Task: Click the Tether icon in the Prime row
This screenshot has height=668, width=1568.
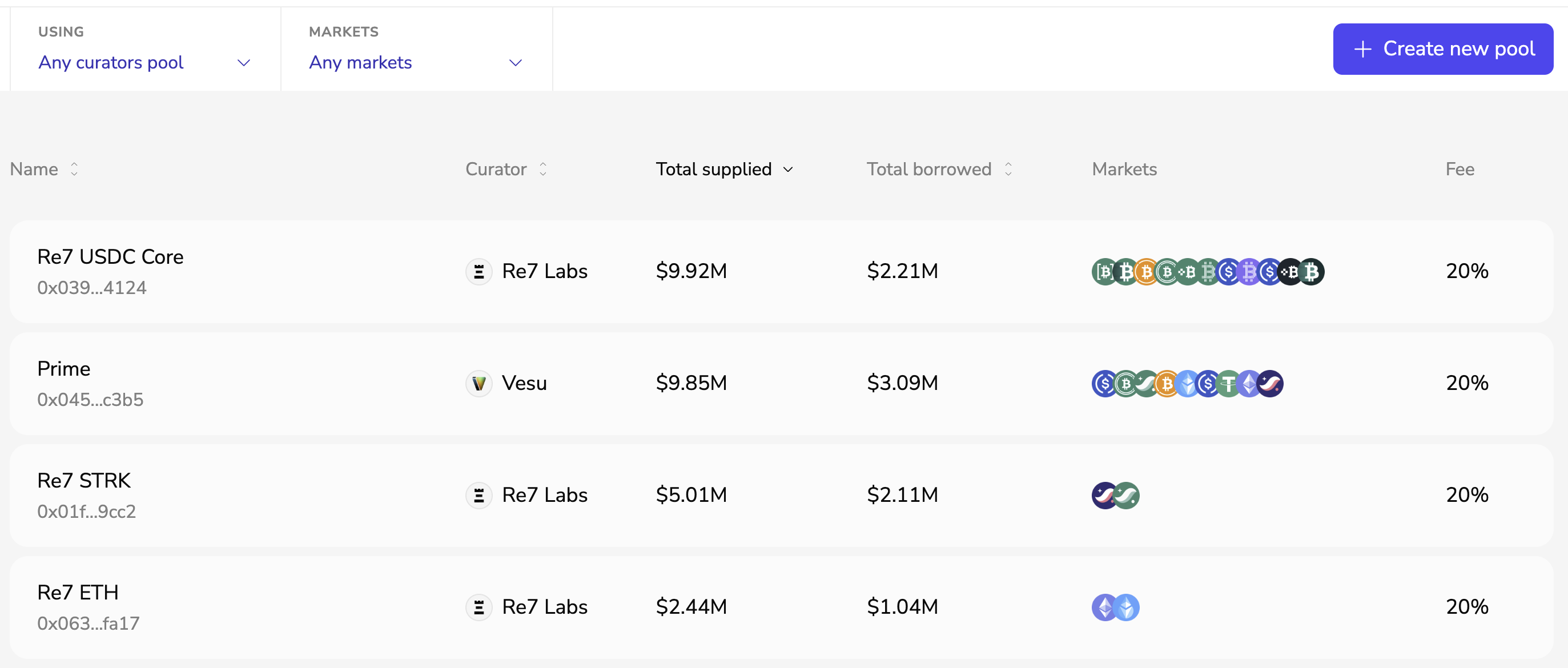Action: (x=1228, y=383)
